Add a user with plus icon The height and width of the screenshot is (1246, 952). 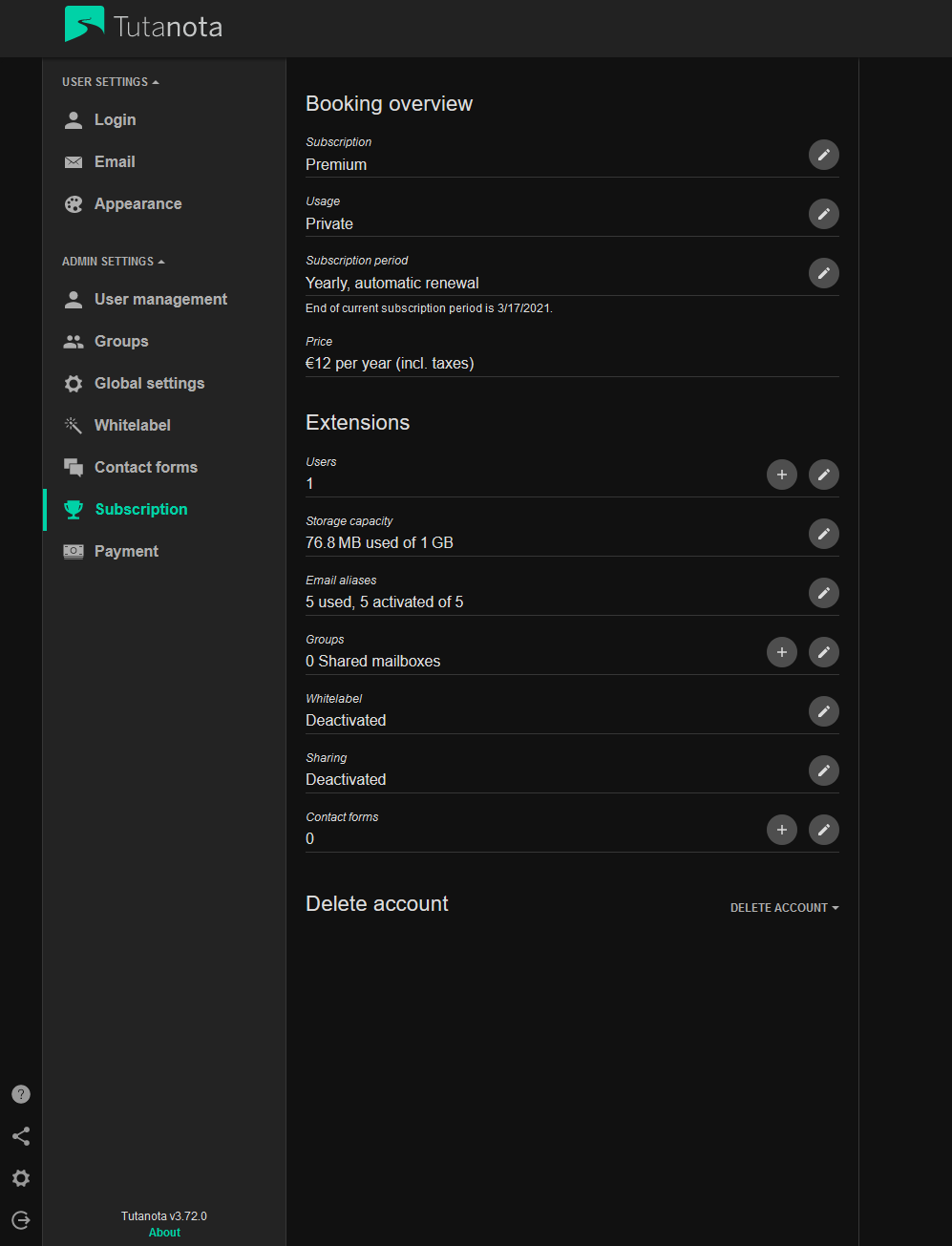click(x=781, y=475)
